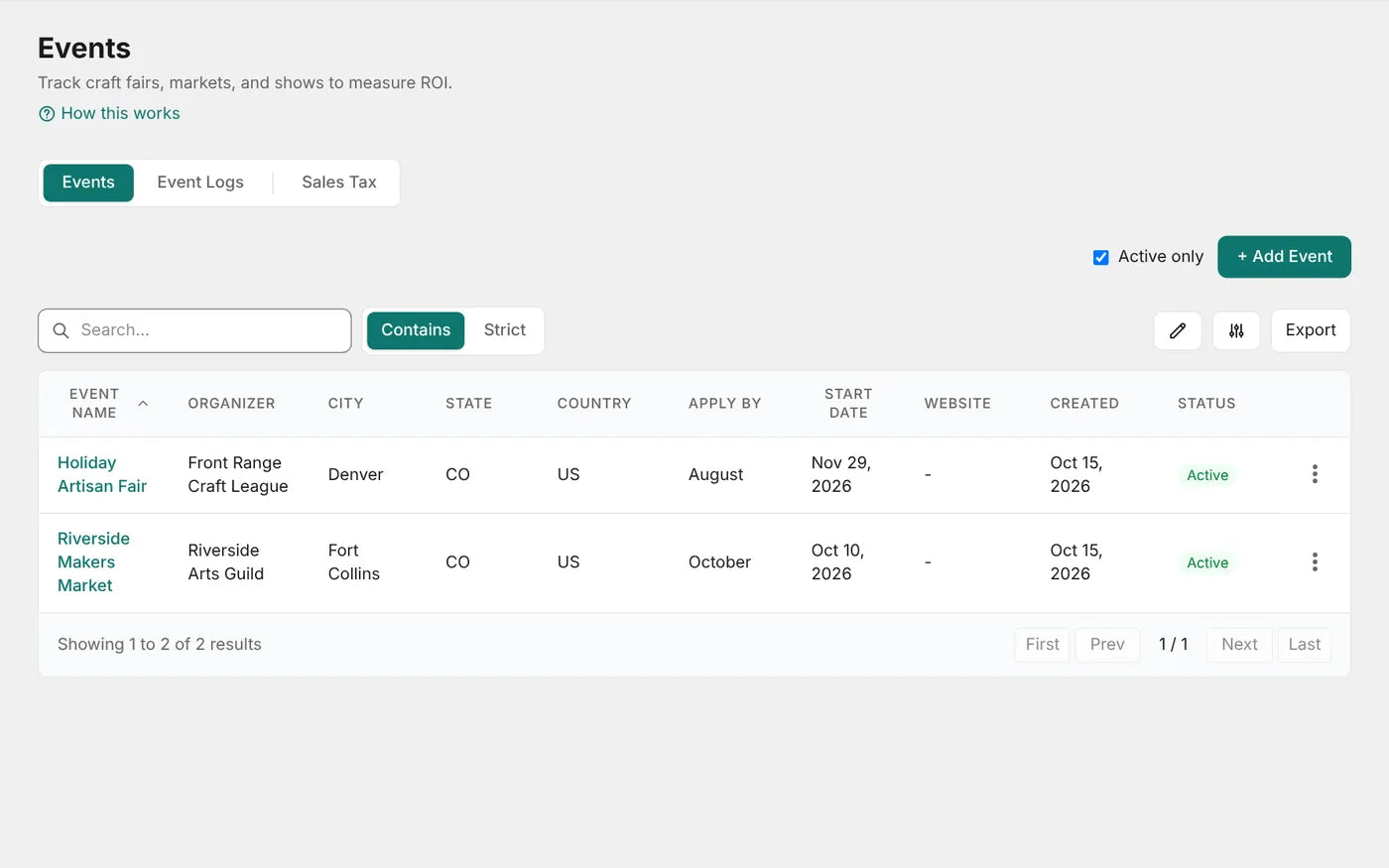Open row menu for Holiday Artisan Fair
Image resolution: width=1389 pixels, height=868 pixels.
(1315, 474)
